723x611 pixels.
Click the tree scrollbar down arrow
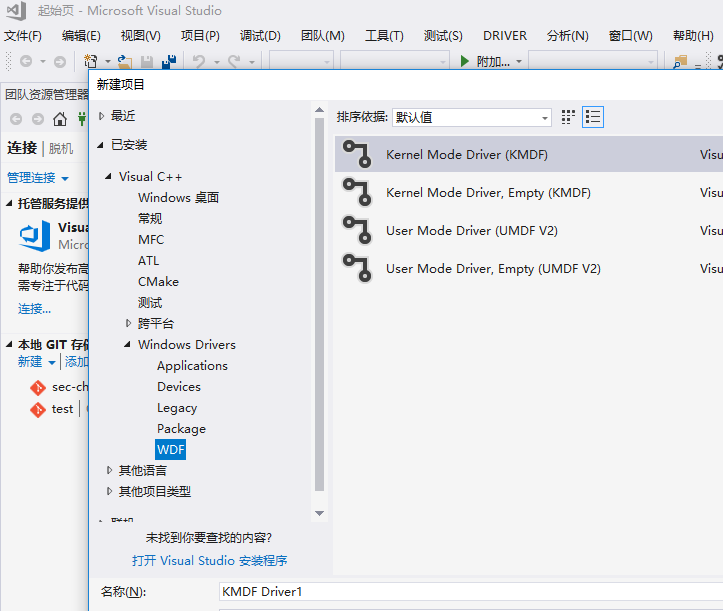point(319,513)
